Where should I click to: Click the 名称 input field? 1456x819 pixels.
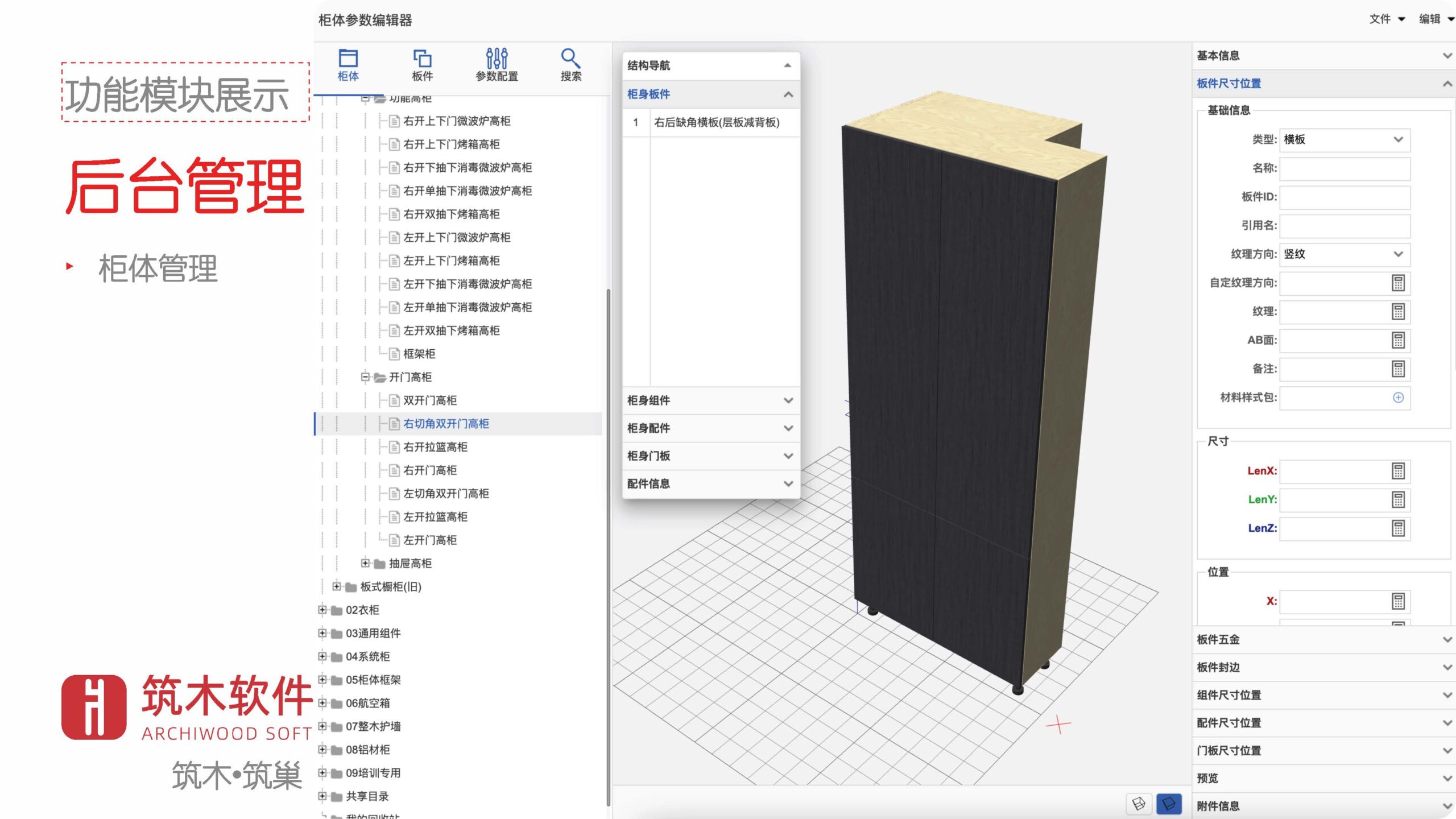(1344, 168)
